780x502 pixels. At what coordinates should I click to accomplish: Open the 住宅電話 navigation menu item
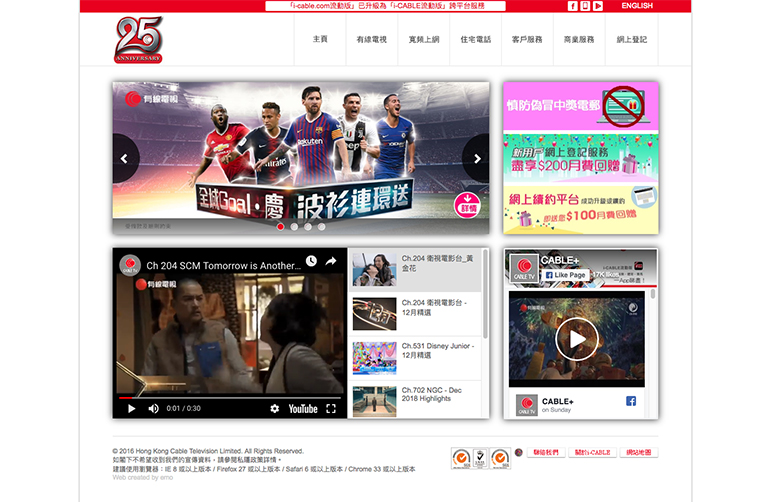[x=476, y=39]
